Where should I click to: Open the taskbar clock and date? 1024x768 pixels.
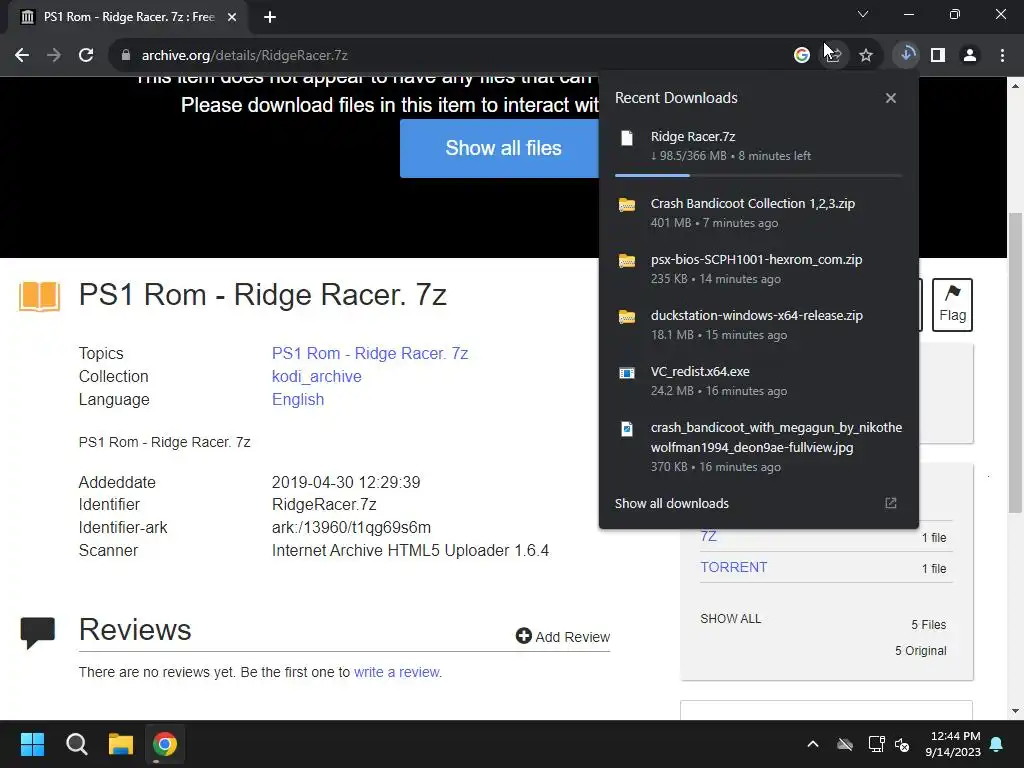tap(953, 744)
